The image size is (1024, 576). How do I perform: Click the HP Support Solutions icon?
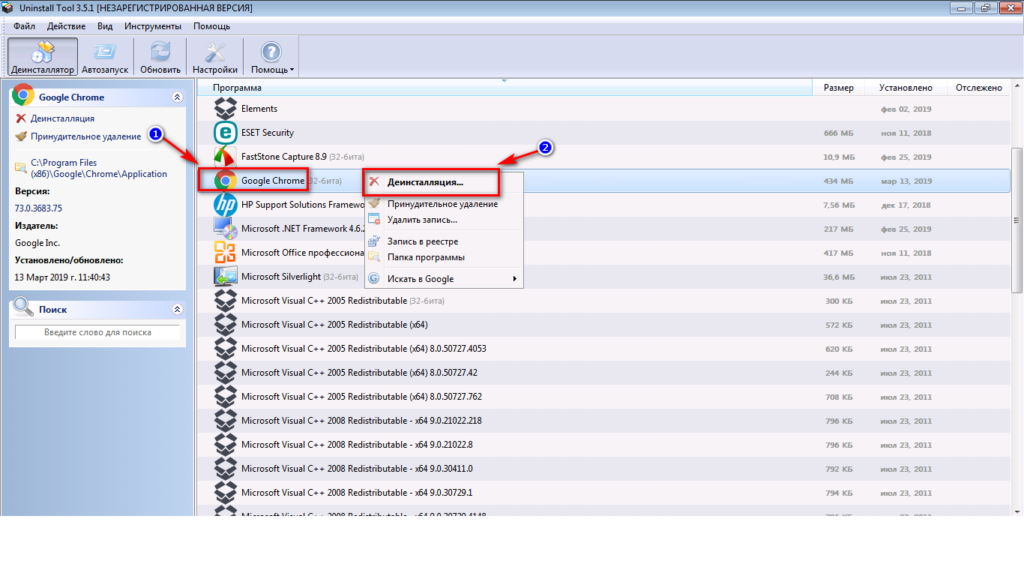pos(225,204)
